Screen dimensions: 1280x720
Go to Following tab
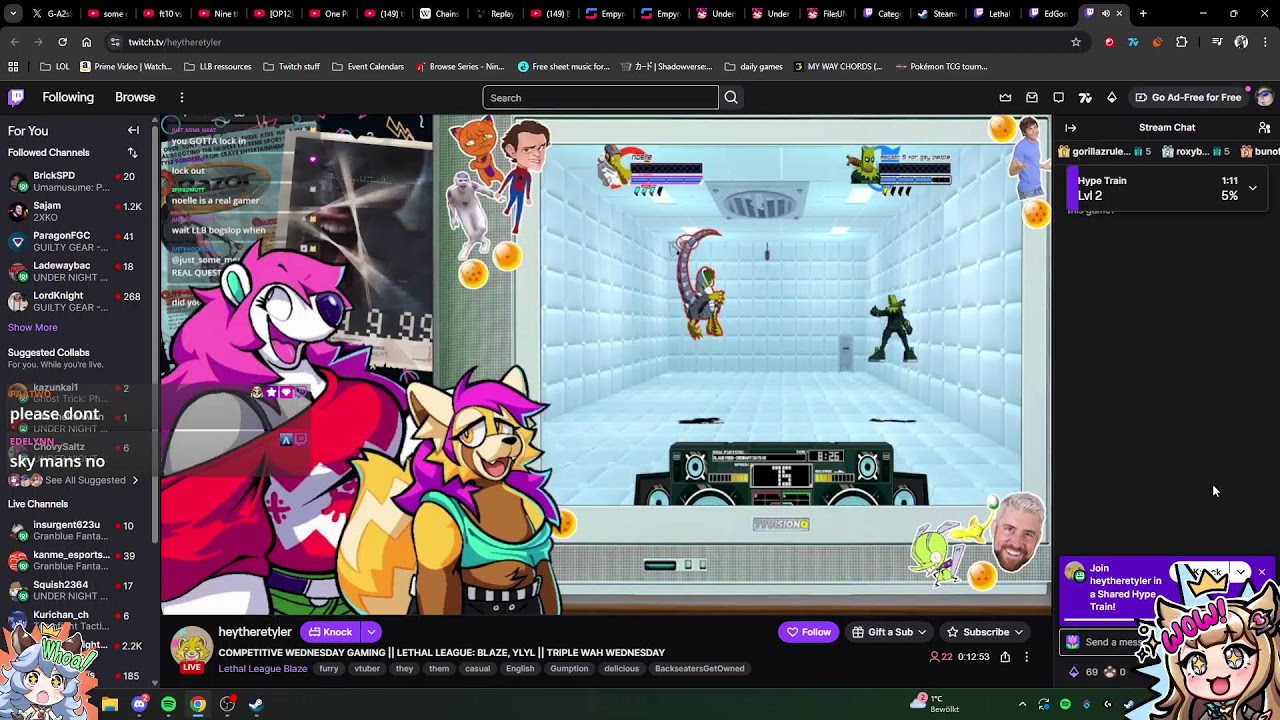click(x=68, y=97)
